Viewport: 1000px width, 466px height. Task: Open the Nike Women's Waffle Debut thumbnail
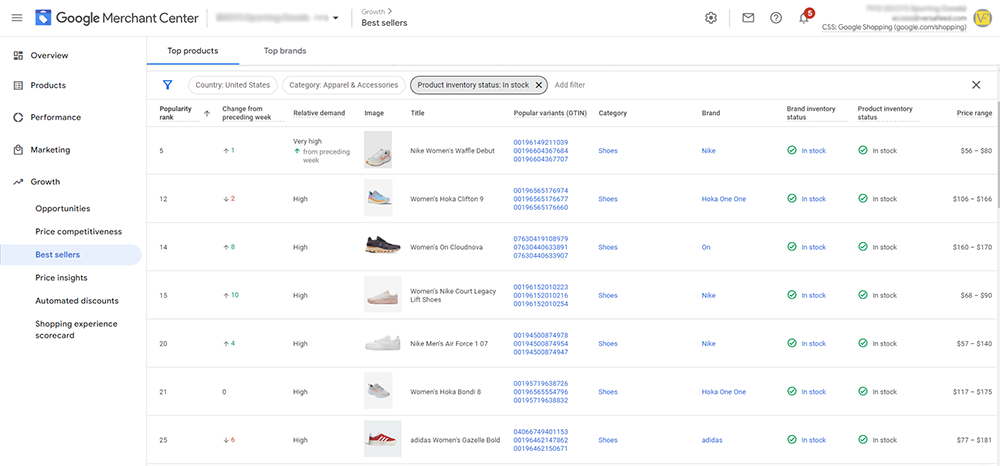pos(378,150)
